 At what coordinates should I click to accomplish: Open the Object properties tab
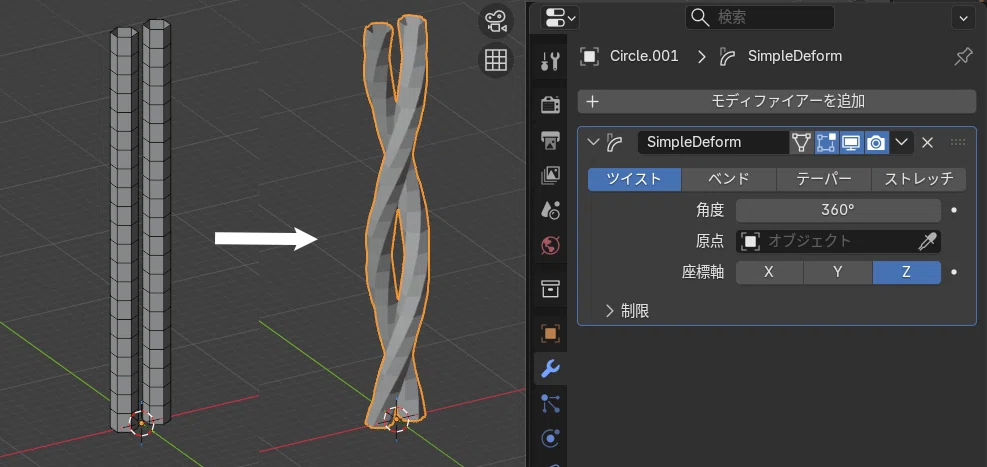pyautogui.click(x=550, y=334)
